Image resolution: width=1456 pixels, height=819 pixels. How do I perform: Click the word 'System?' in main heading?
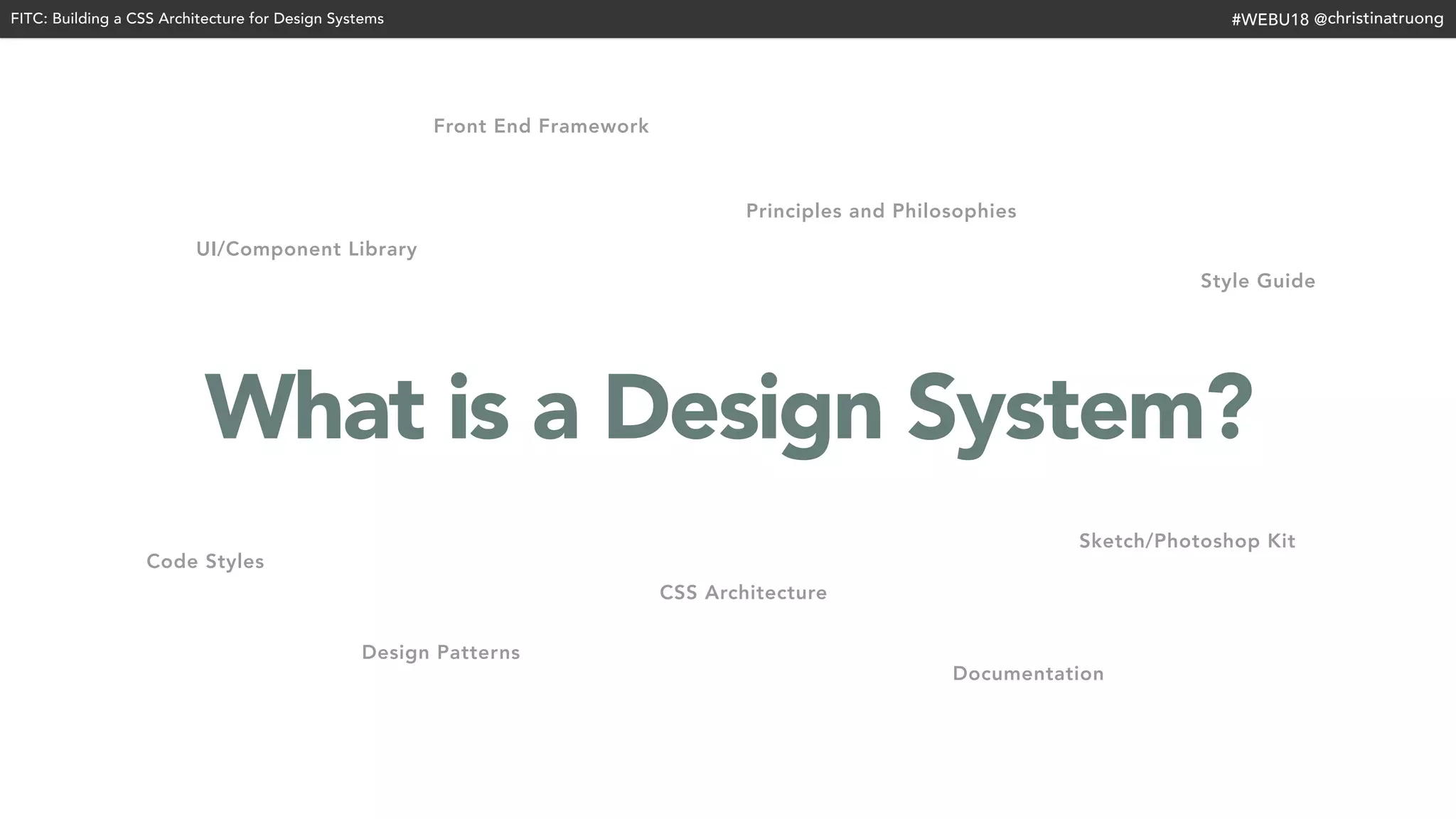point(1079,411)
